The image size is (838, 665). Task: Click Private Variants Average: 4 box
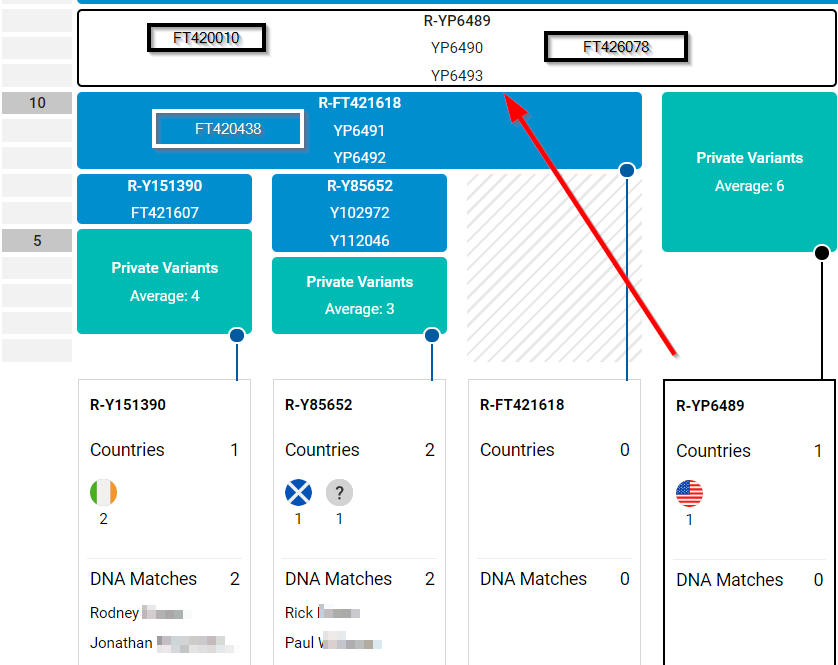(164, 281)
